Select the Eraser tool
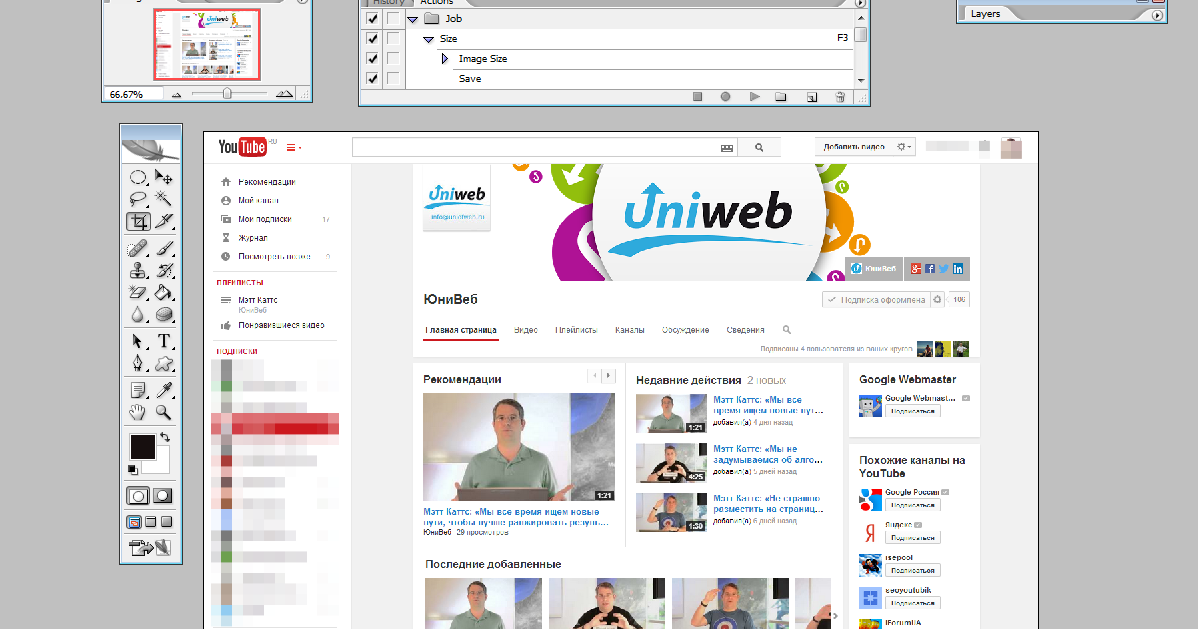Viewport: 1198px width, 629px height. tap(138, 292)
